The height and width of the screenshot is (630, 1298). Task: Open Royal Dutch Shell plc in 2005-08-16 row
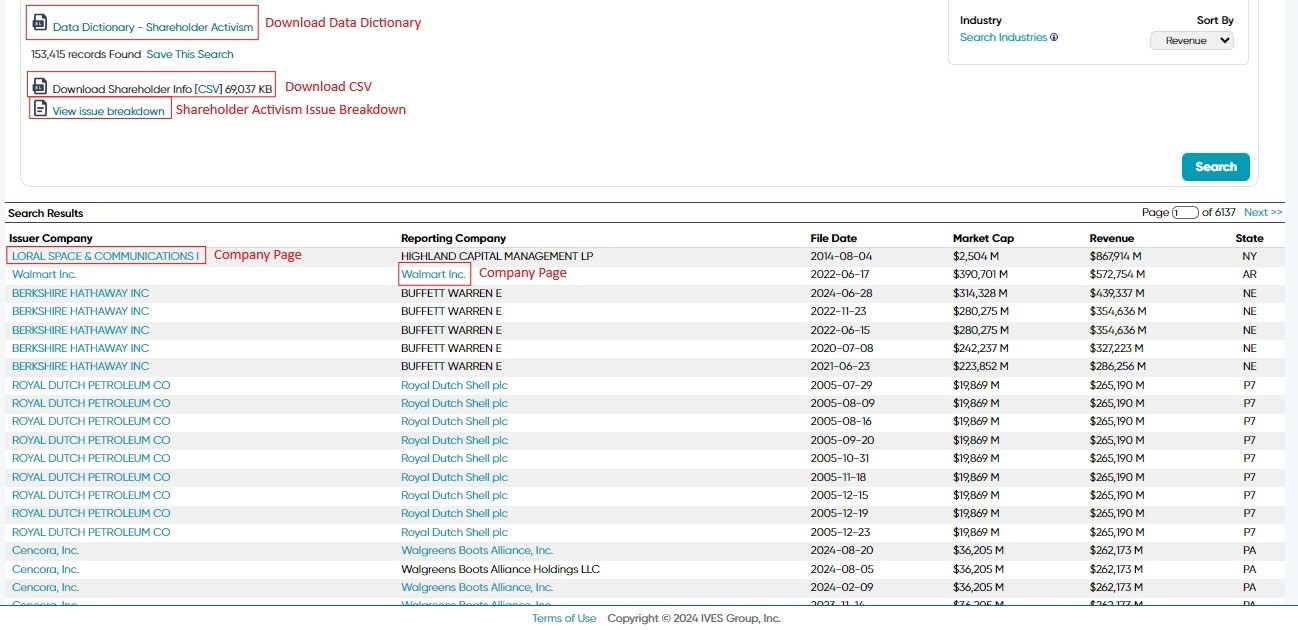pyautogui.click(x=454, y=422)
